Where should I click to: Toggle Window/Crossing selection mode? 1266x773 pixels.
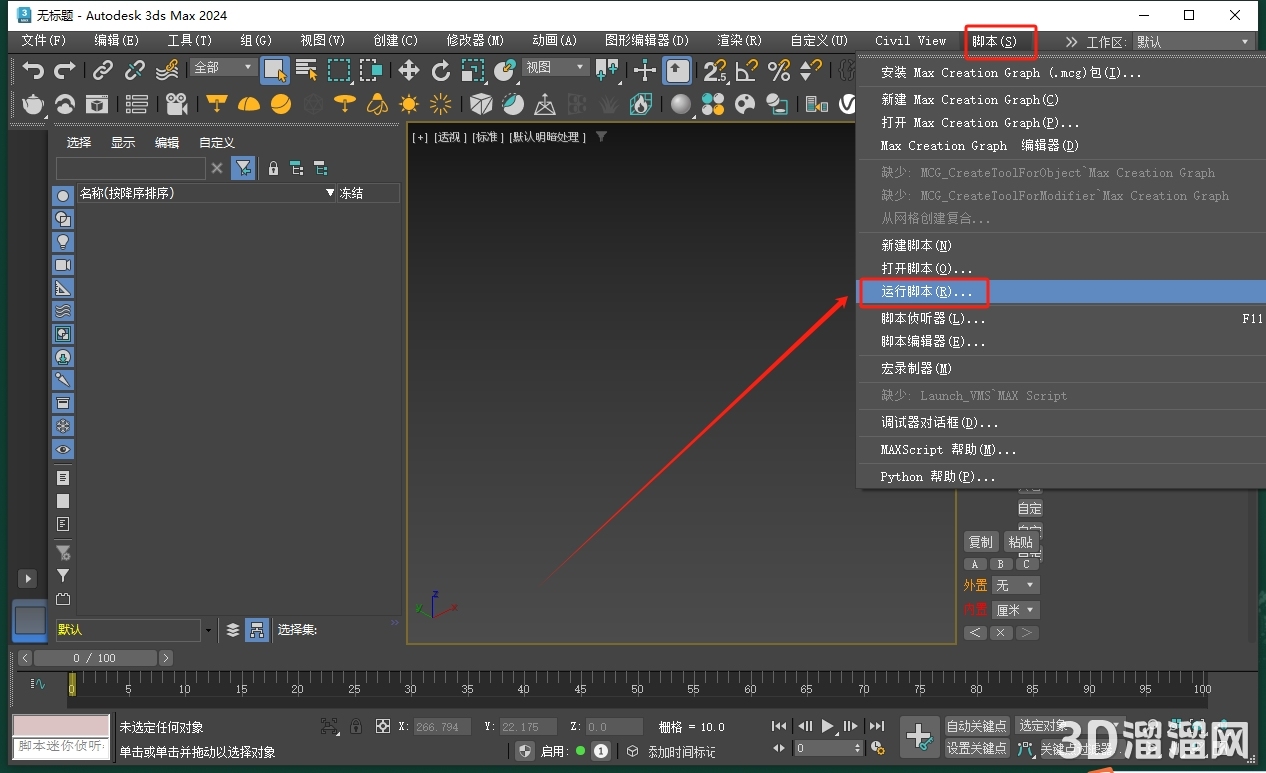(x=372, y=70)
